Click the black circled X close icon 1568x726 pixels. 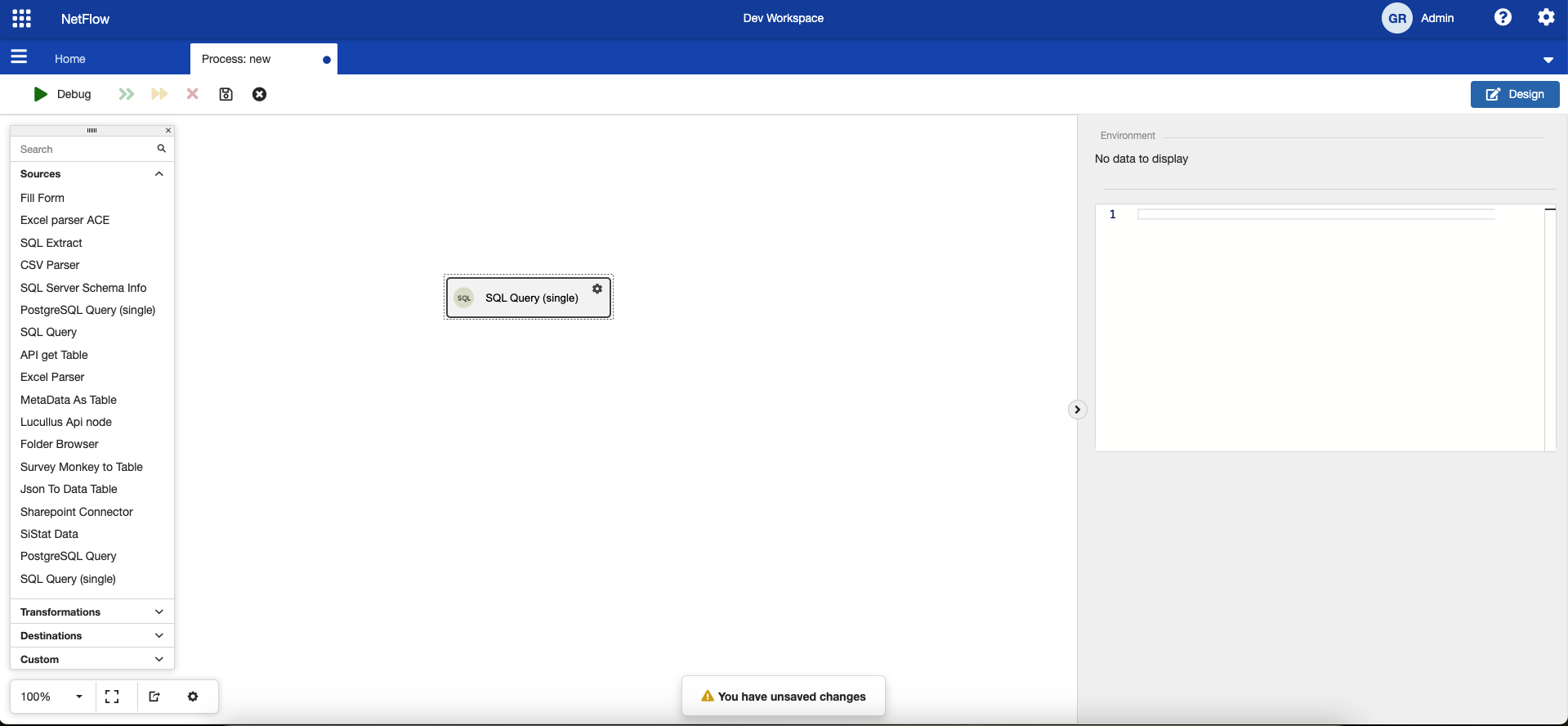pyautogui.click(x=259, y=94)
